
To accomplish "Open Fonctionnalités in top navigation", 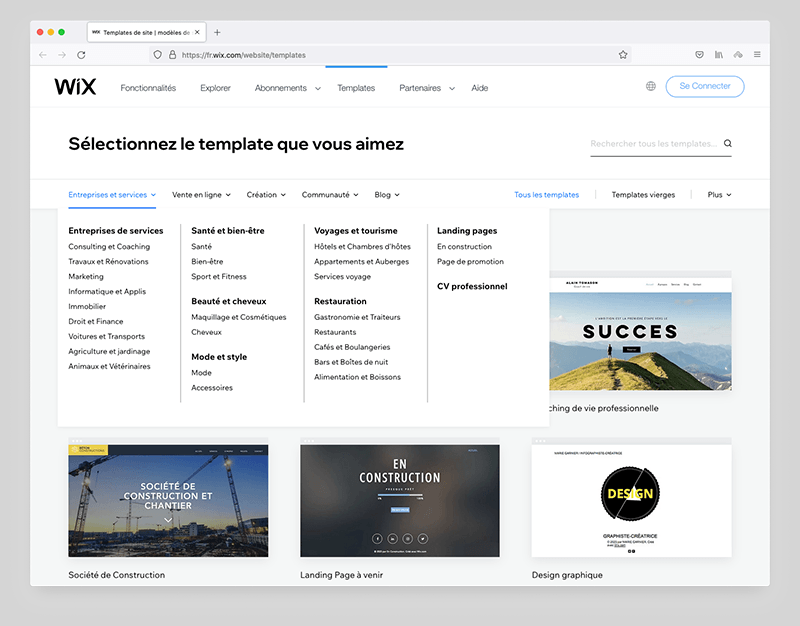I will pyautogui.click(x=148, y=88).
